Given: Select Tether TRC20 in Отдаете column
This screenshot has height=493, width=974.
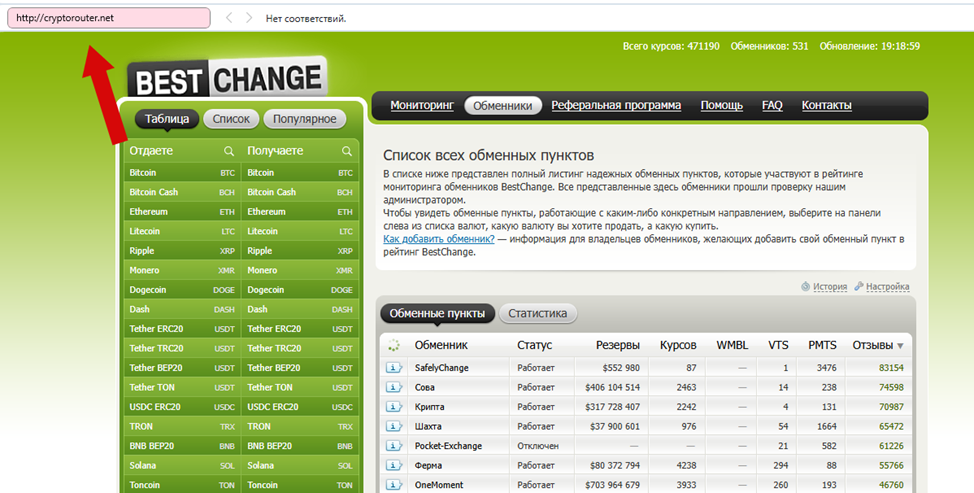Looking at the screenshot, I should (182, 348).
